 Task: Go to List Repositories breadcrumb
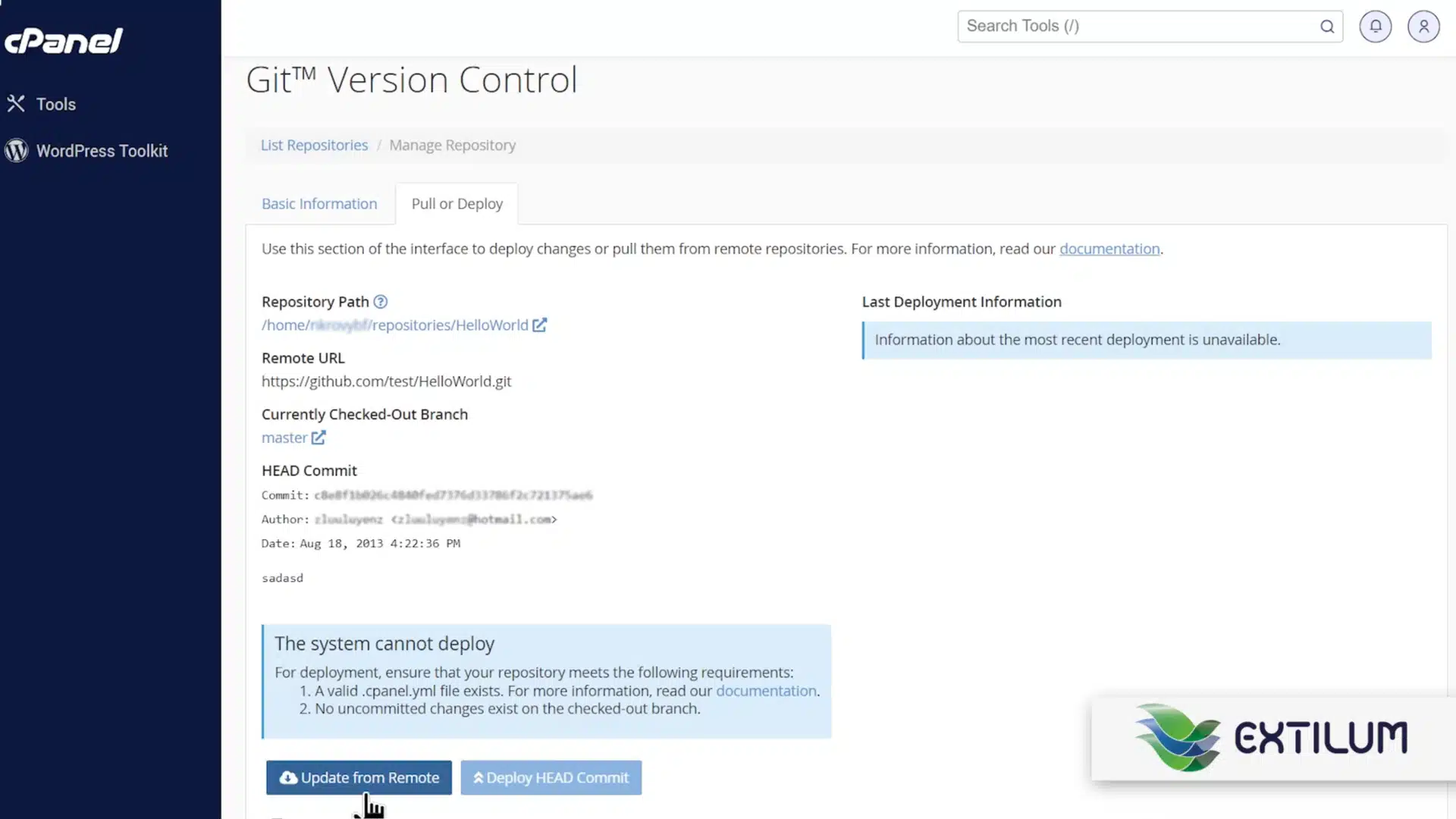pos(314,145)
